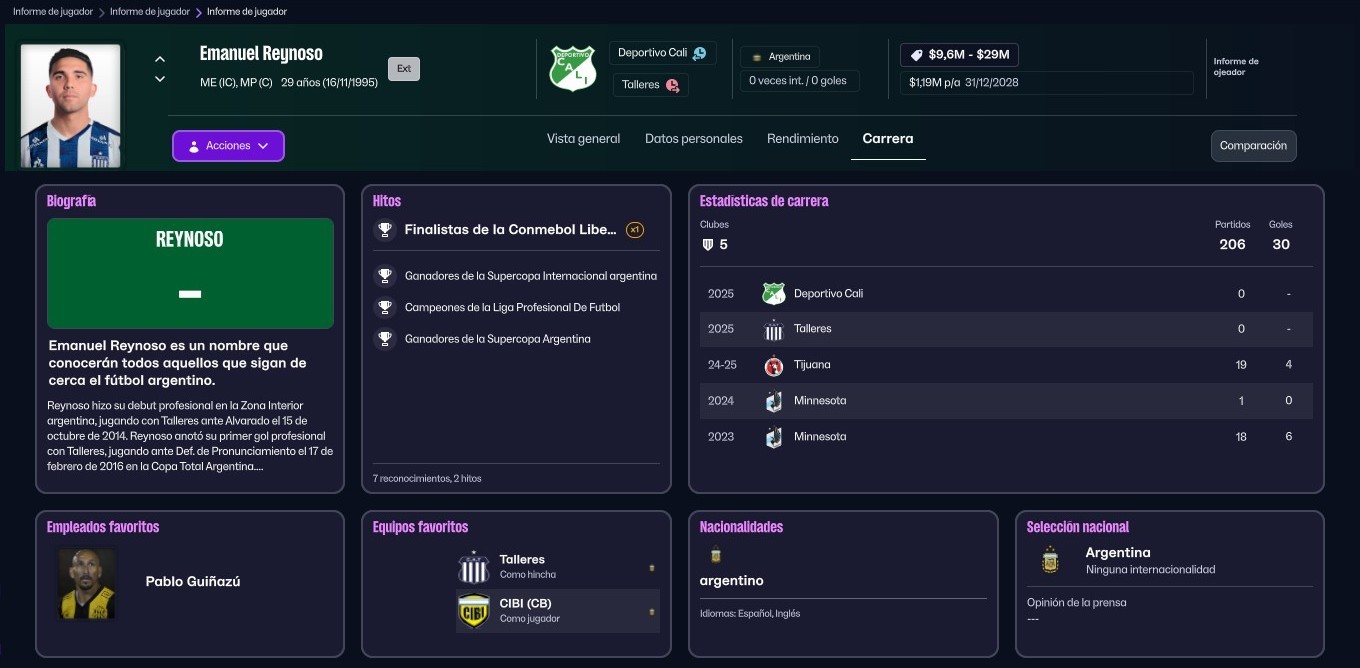Click the Deportivo Cali club crest in header
1360x668 pixels.
572,68
